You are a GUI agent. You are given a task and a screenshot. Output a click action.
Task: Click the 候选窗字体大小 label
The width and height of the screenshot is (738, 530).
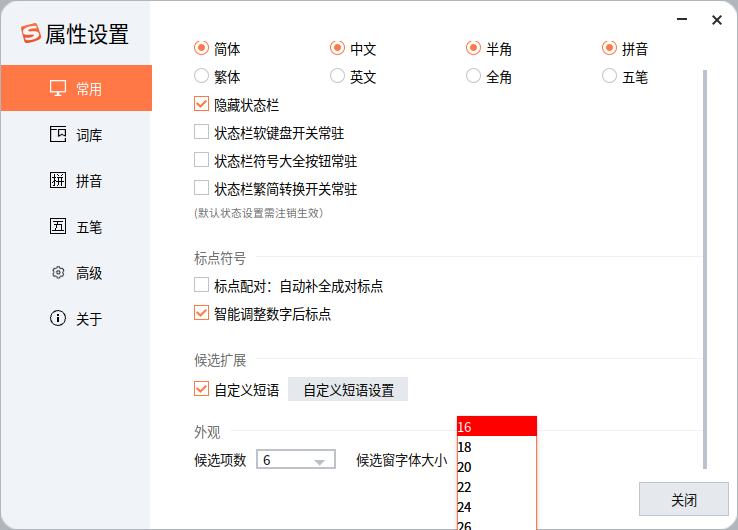point(401,460)
